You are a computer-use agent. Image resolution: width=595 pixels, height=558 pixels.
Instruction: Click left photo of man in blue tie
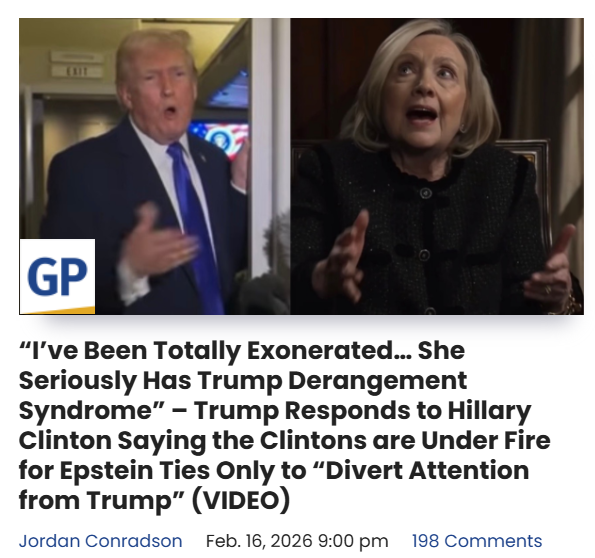[155, 166]
